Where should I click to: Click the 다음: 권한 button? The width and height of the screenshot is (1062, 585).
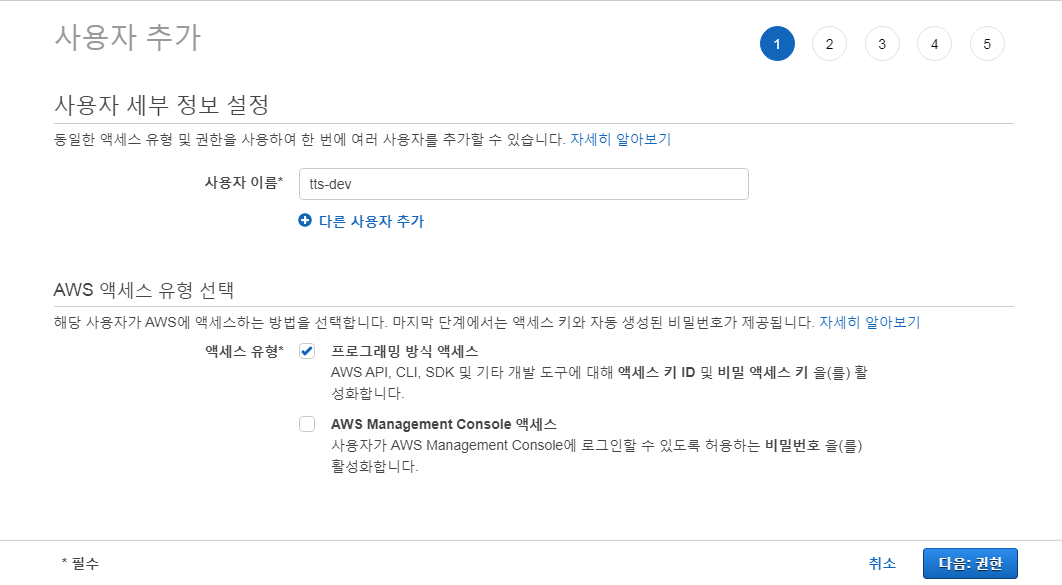pyautogui.click(x=970, y=563)
